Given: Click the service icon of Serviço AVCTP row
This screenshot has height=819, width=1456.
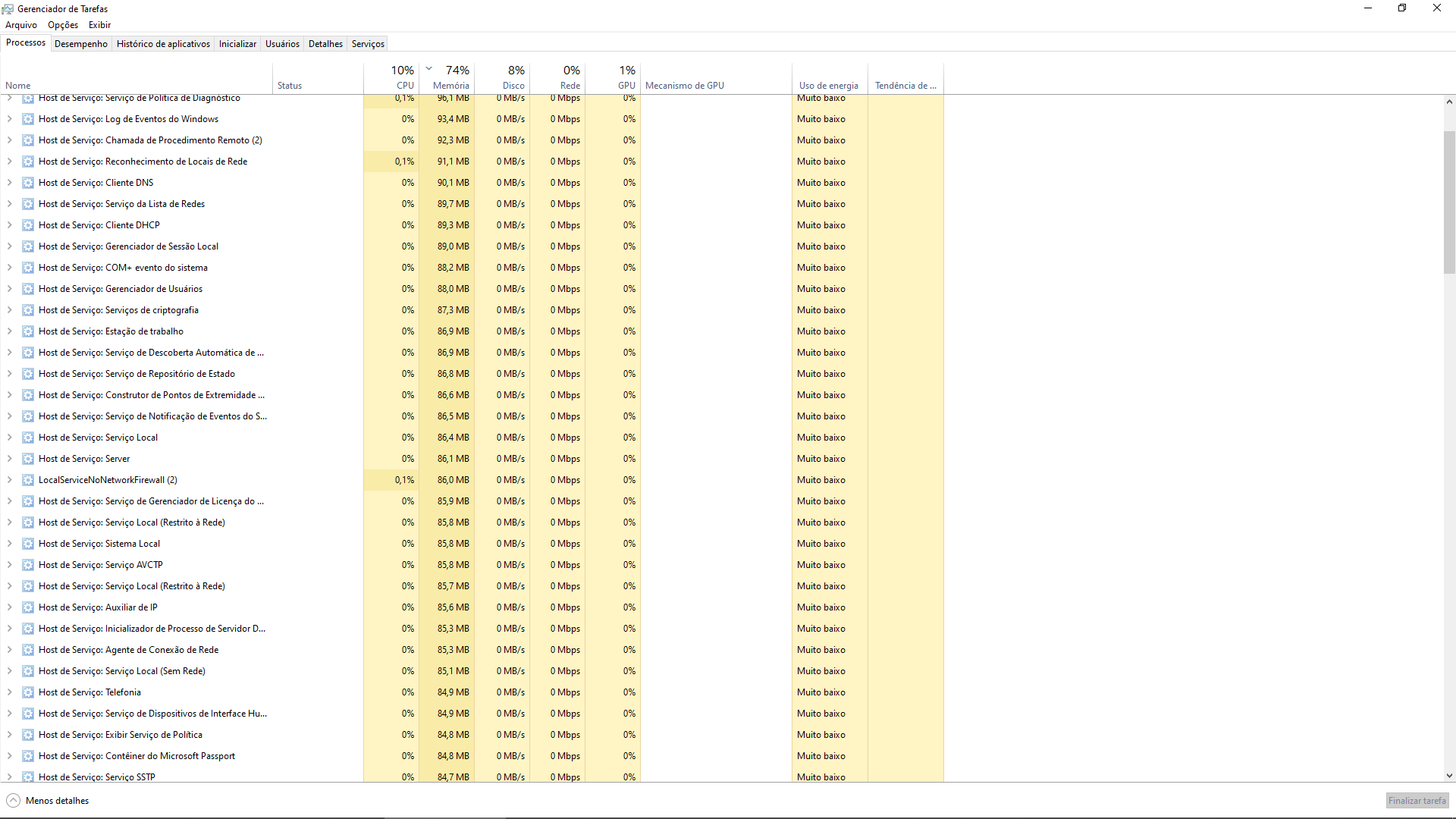Looking at the screenshot, I should click(28, 565).
